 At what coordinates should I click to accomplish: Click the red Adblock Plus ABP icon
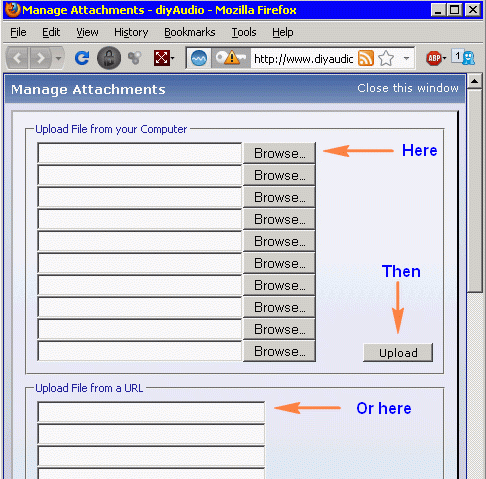click(434, 58)
